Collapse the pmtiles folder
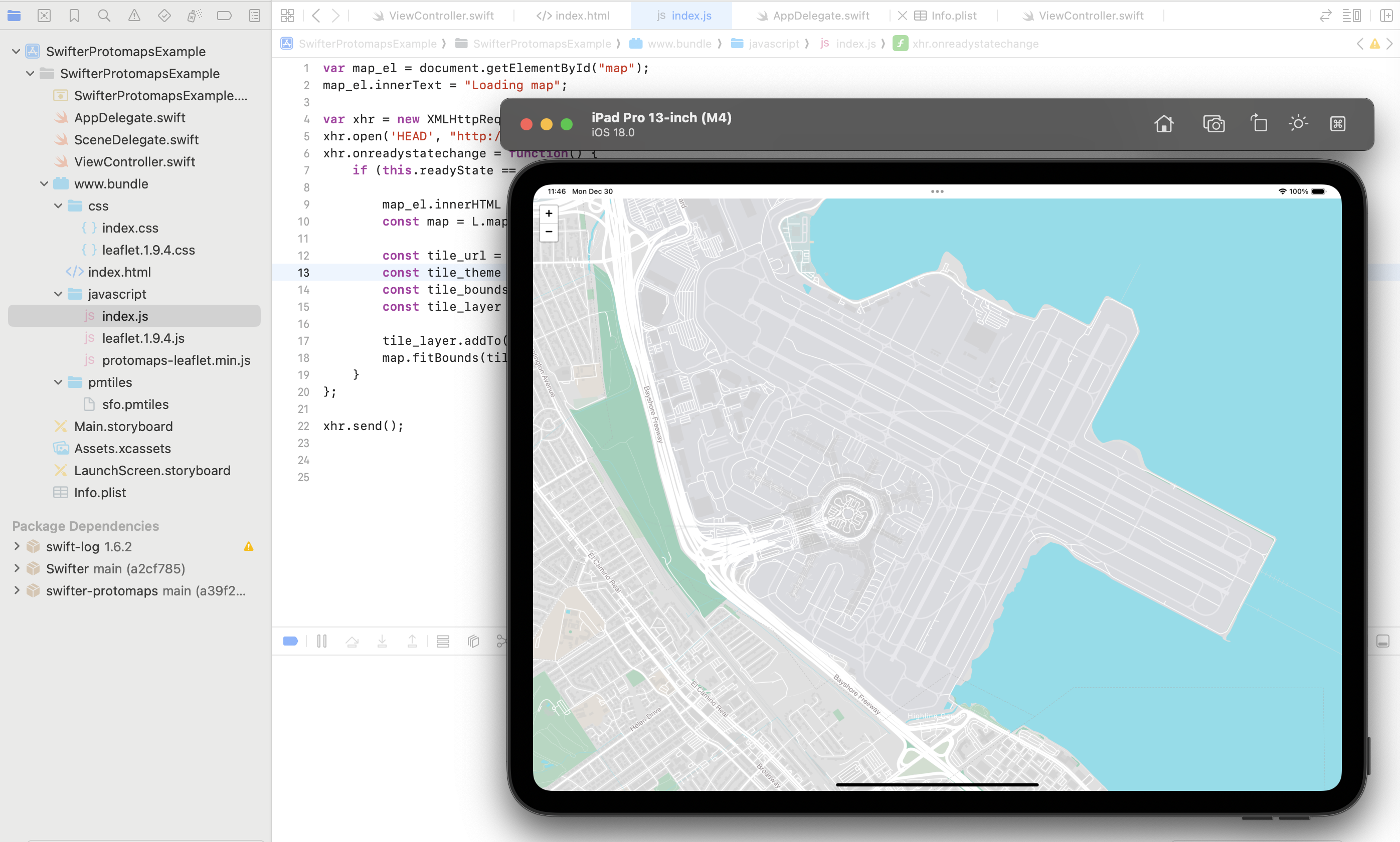Image resolution: width=1400 pixels, height=842 pixels. click(58, 382)
